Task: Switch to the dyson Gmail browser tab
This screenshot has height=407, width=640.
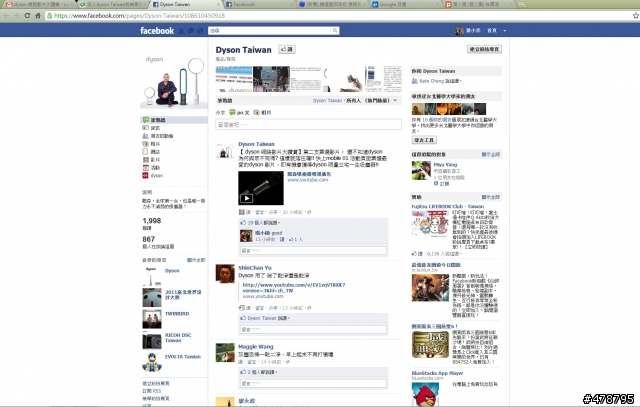Action: point(38,4)
